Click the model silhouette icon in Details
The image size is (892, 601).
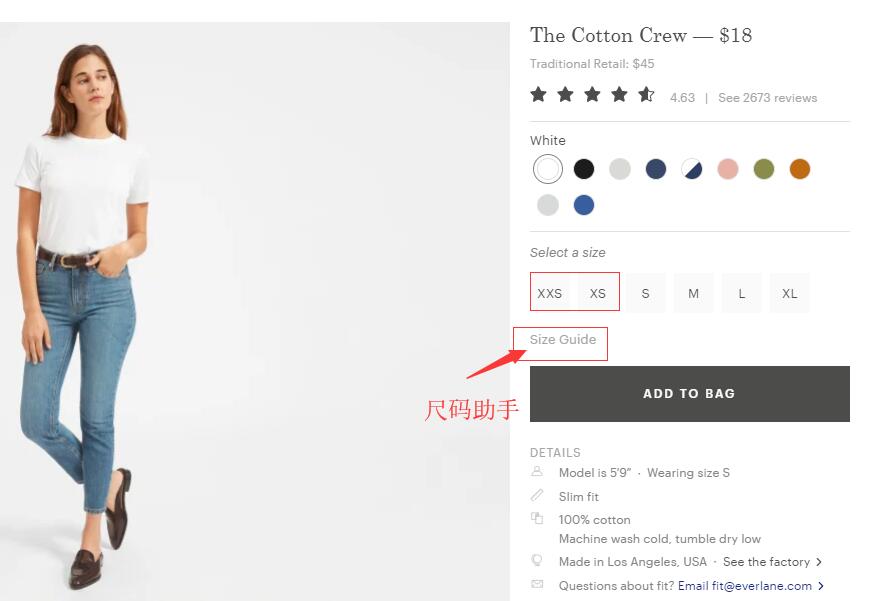tap(537, 472)
